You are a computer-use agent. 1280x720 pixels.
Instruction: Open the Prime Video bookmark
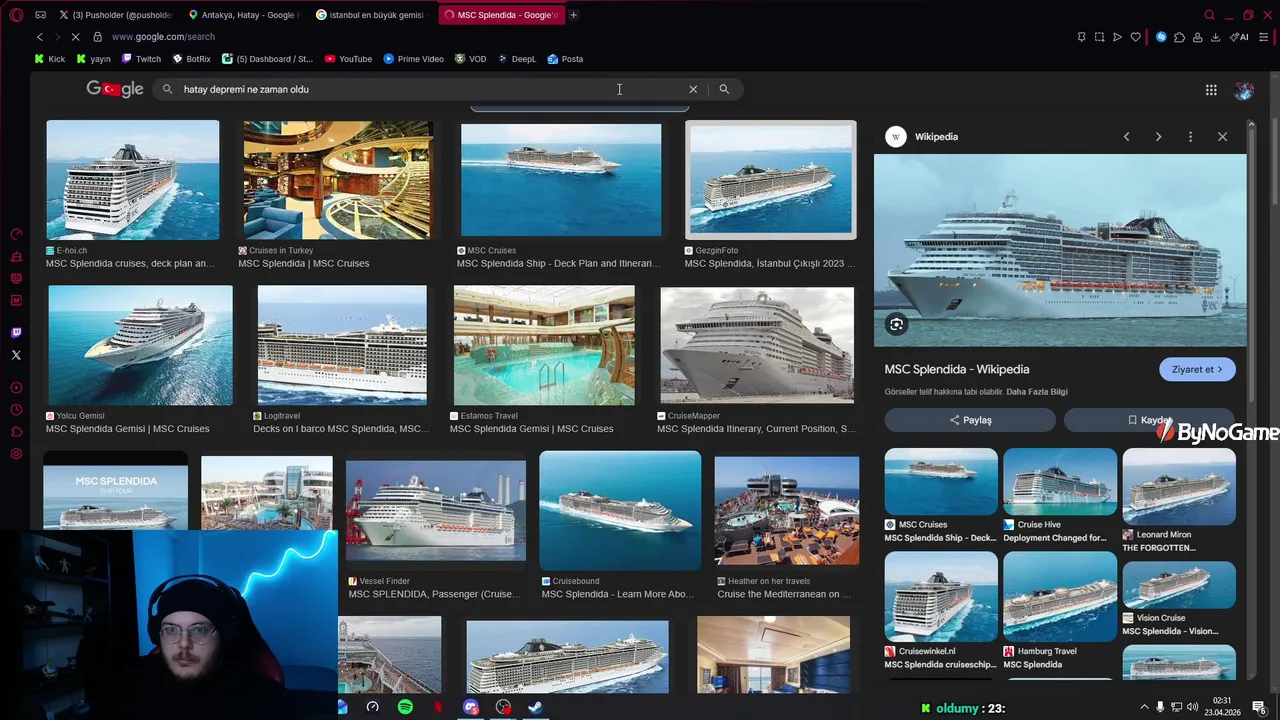[414, 59]
